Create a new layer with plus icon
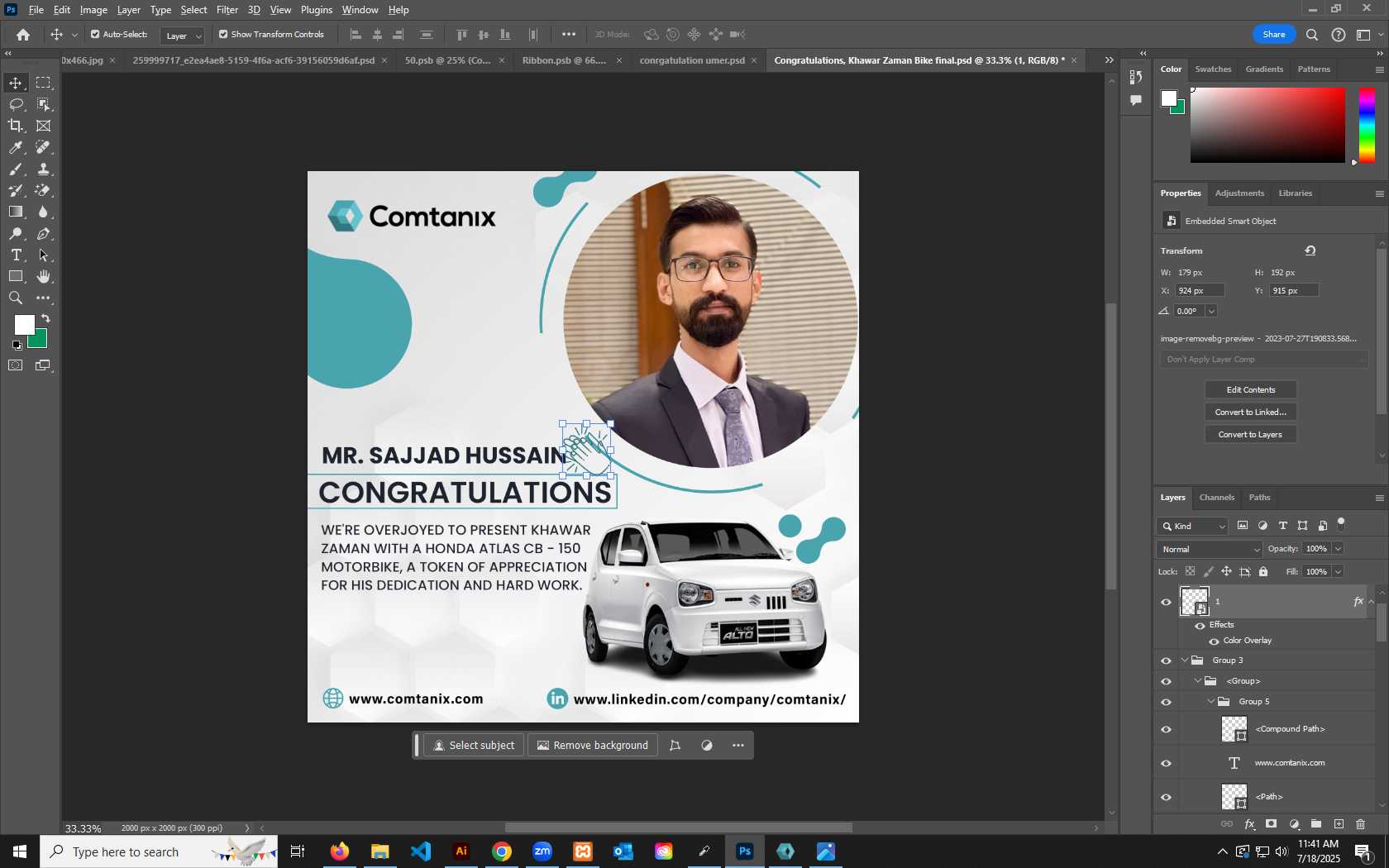 1339,824
